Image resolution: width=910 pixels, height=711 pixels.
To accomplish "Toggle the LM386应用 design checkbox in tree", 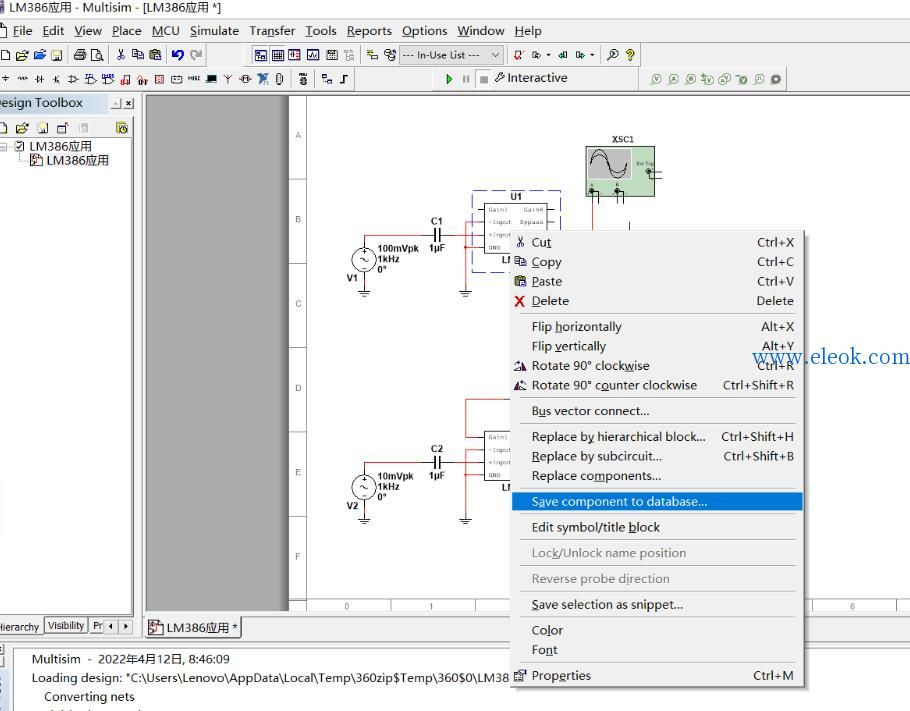I will (20, 146).
